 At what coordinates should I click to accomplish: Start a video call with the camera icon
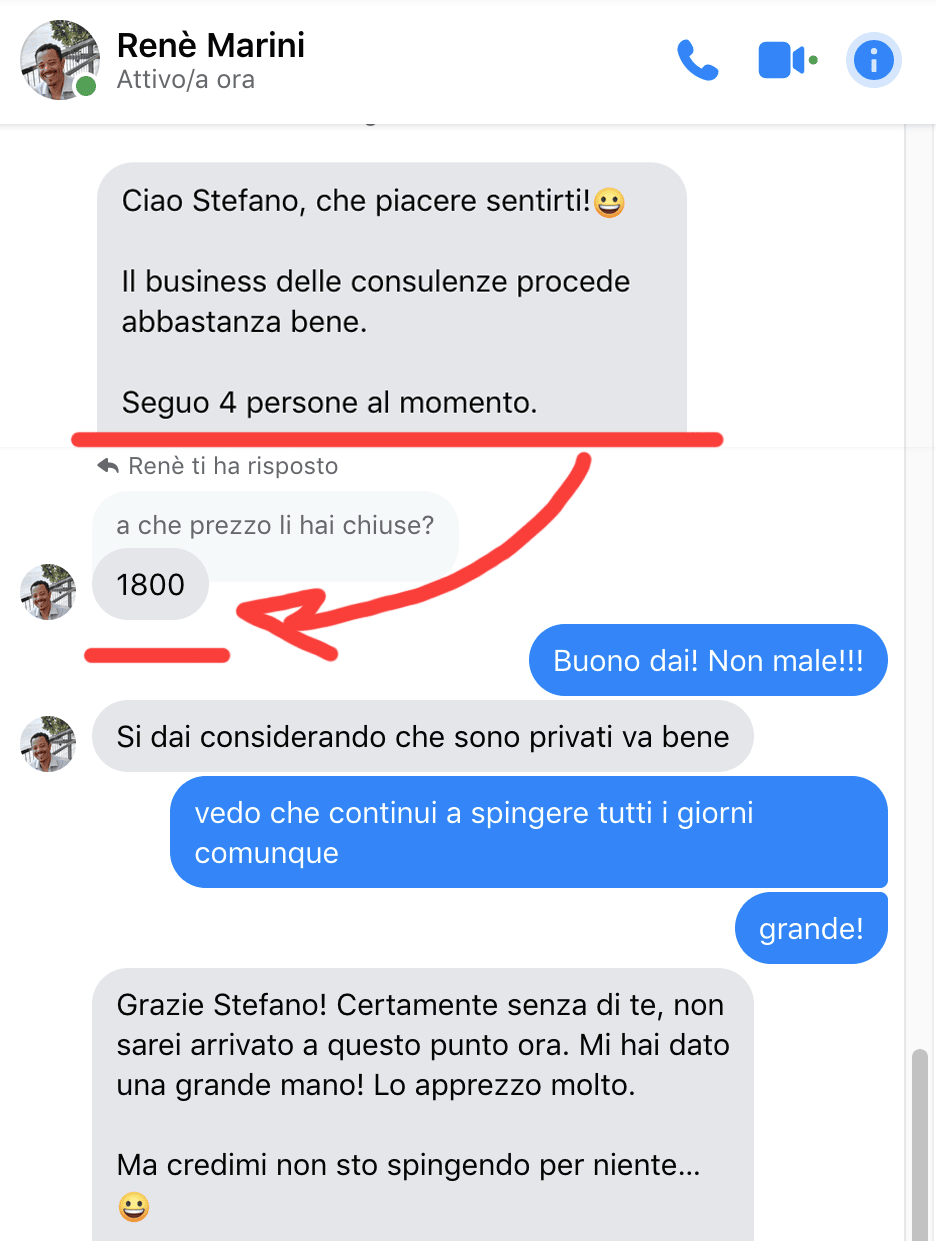click(787, 60)
